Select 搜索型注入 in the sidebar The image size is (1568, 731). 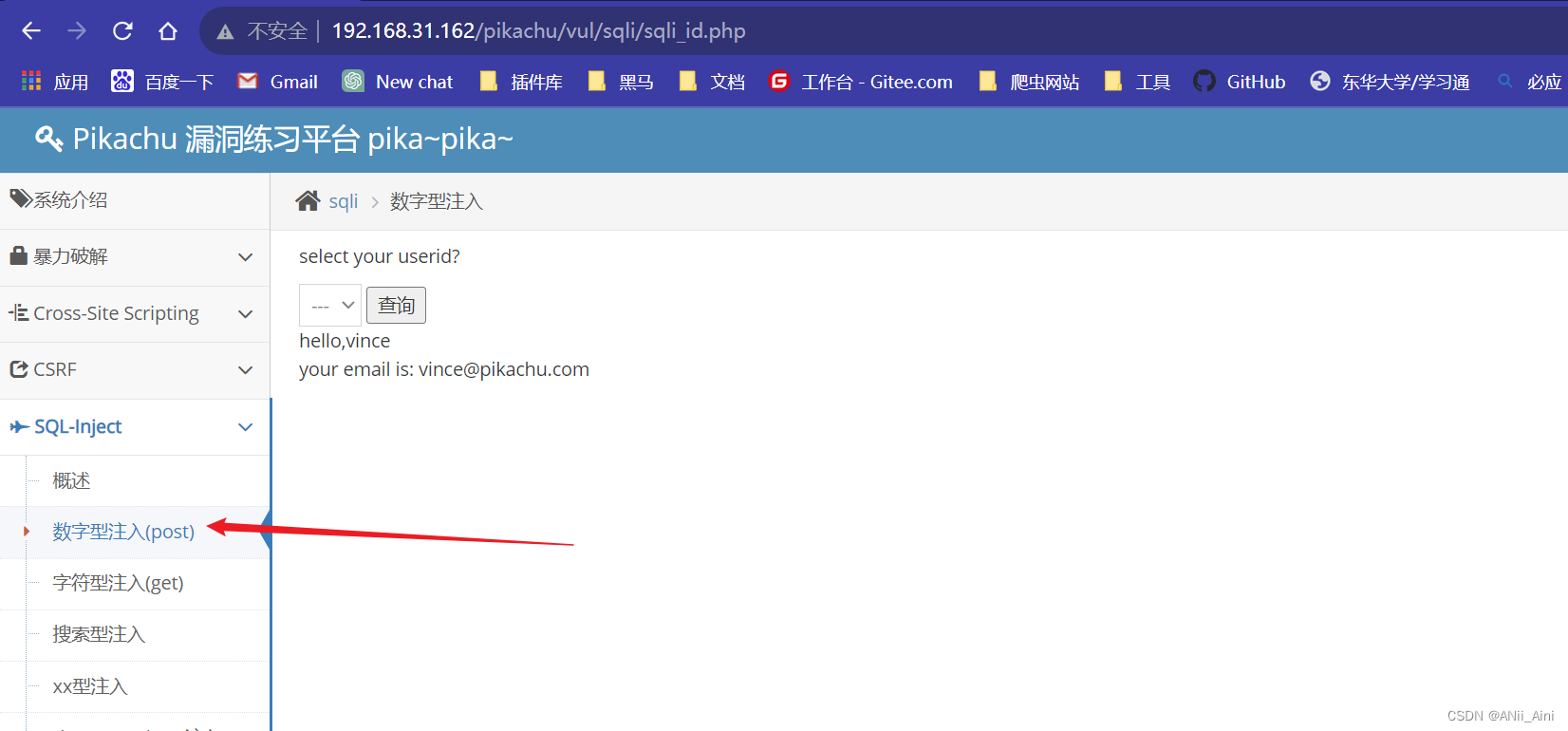click(99, 634)
